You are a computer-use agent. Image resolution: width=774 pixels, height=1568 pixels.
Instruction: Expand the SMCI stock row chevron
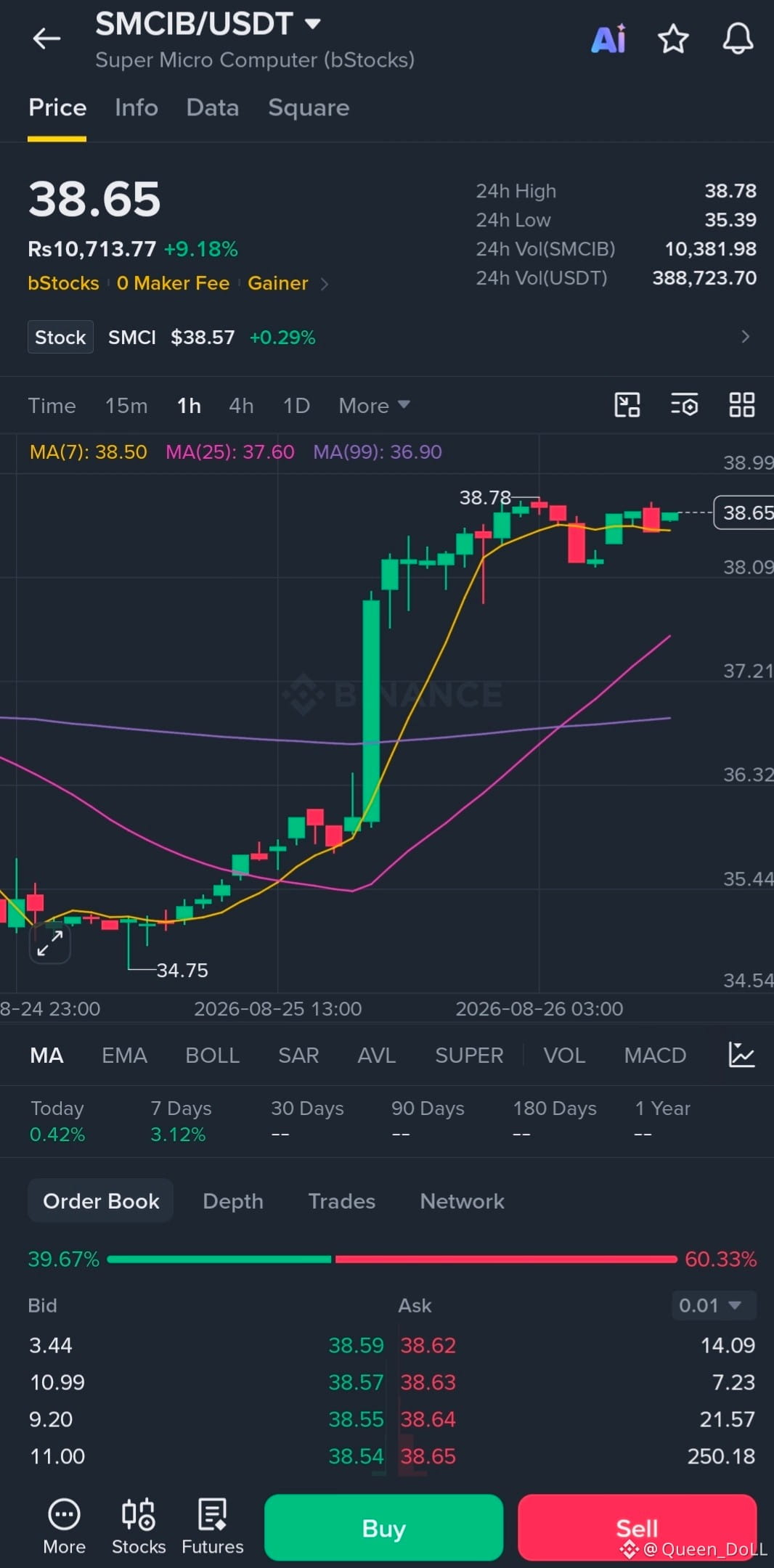tap(745, 336)
